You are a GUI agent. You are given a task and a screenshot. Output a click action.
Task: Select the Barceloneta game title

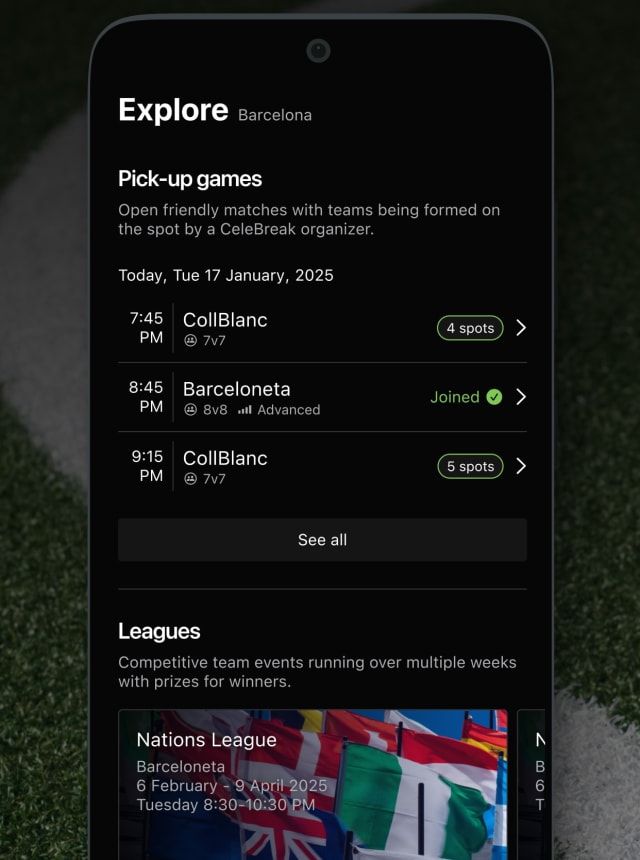236,389
